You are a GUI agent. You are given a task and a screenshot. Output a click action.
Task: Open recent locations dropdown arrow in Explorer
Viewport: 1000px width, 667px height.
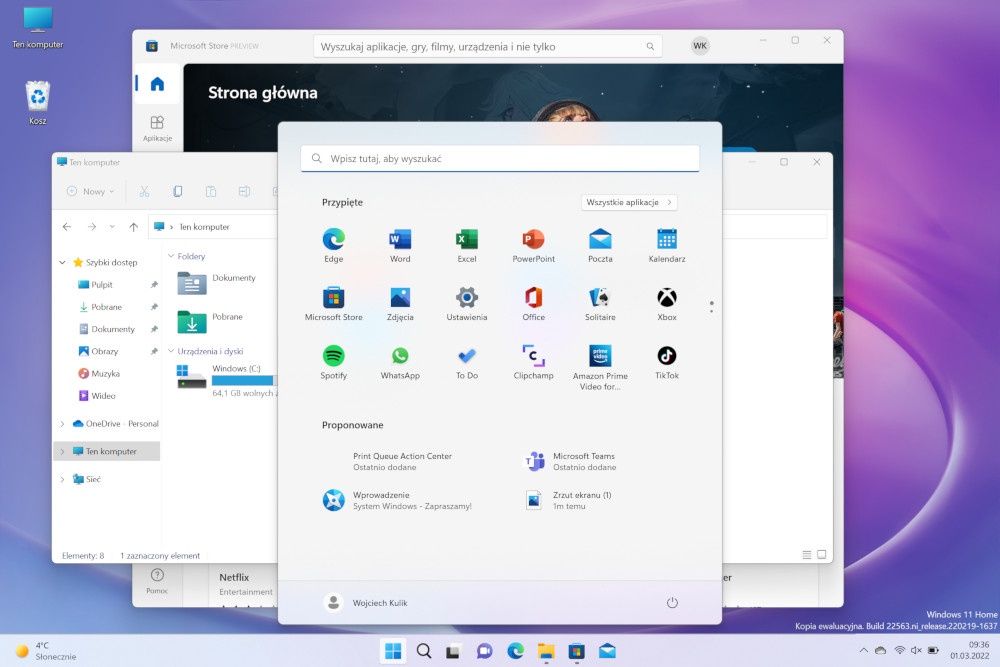click(x=112, y=226)
